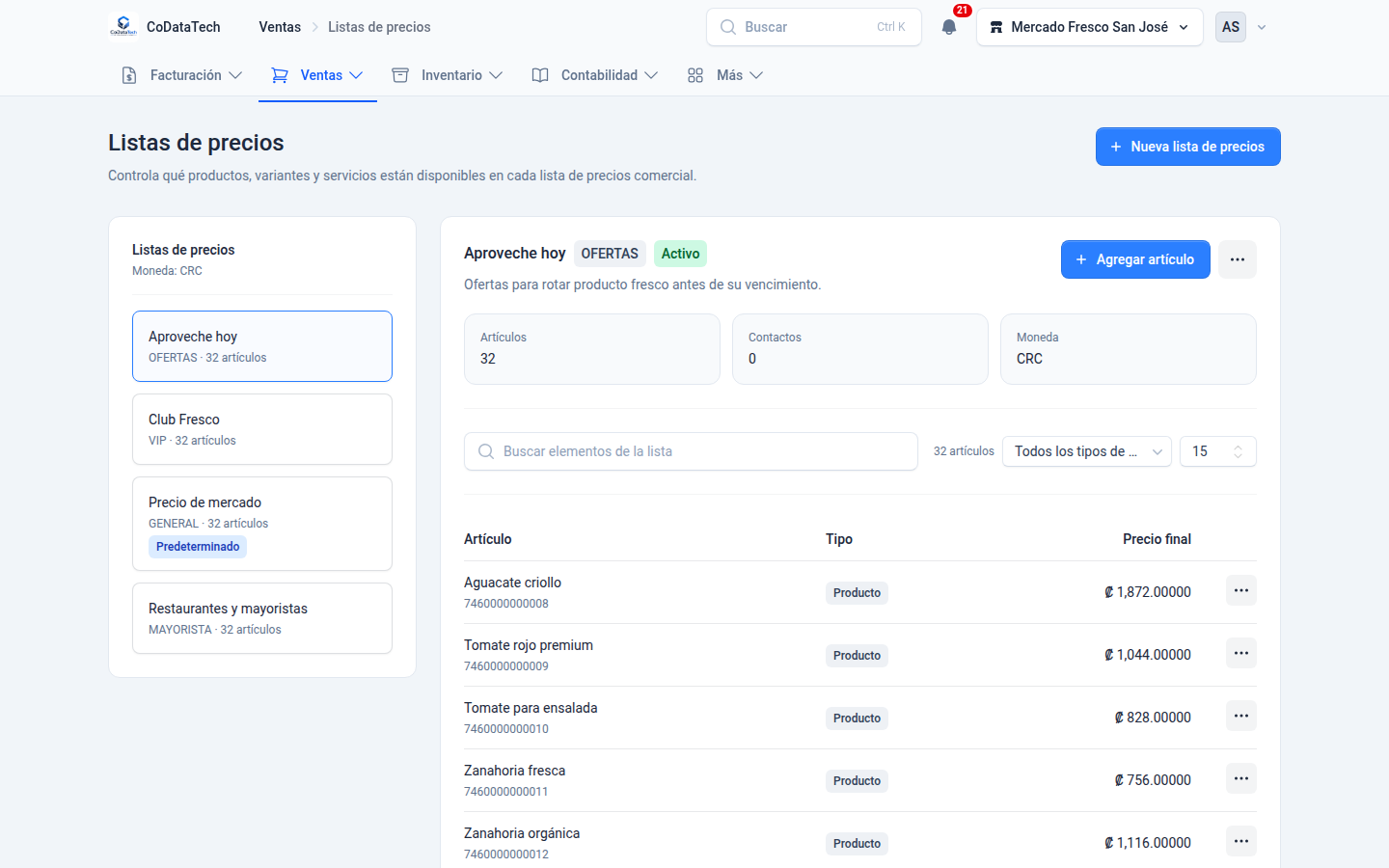Open row actions for Zanahoria orgánica
1389x868 pixels.
pos(1241,841)
